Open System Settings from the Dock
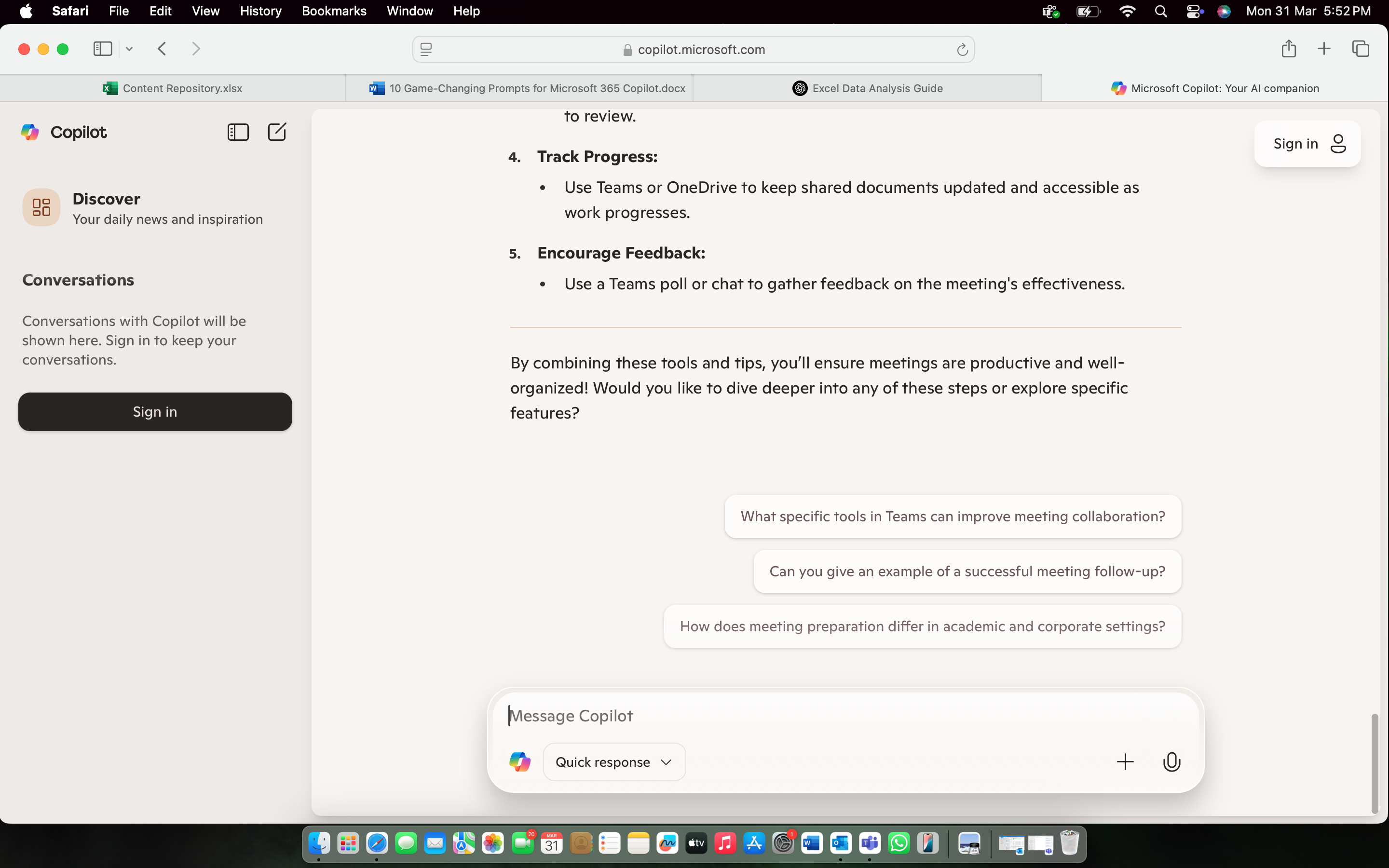This screenshot has width=1389, height=868. click(783, 843)
